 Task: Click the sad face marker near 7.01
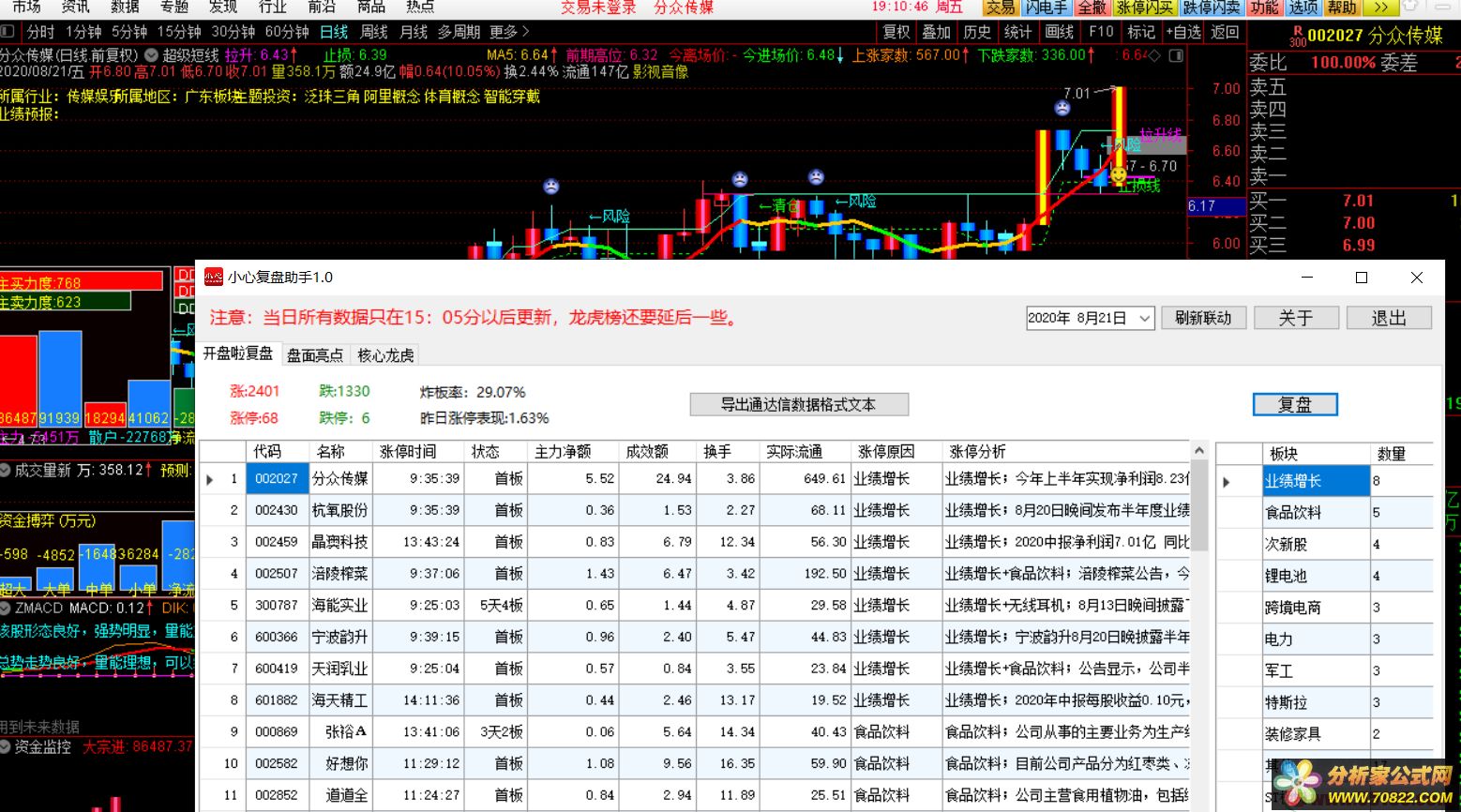[1062, 108]
